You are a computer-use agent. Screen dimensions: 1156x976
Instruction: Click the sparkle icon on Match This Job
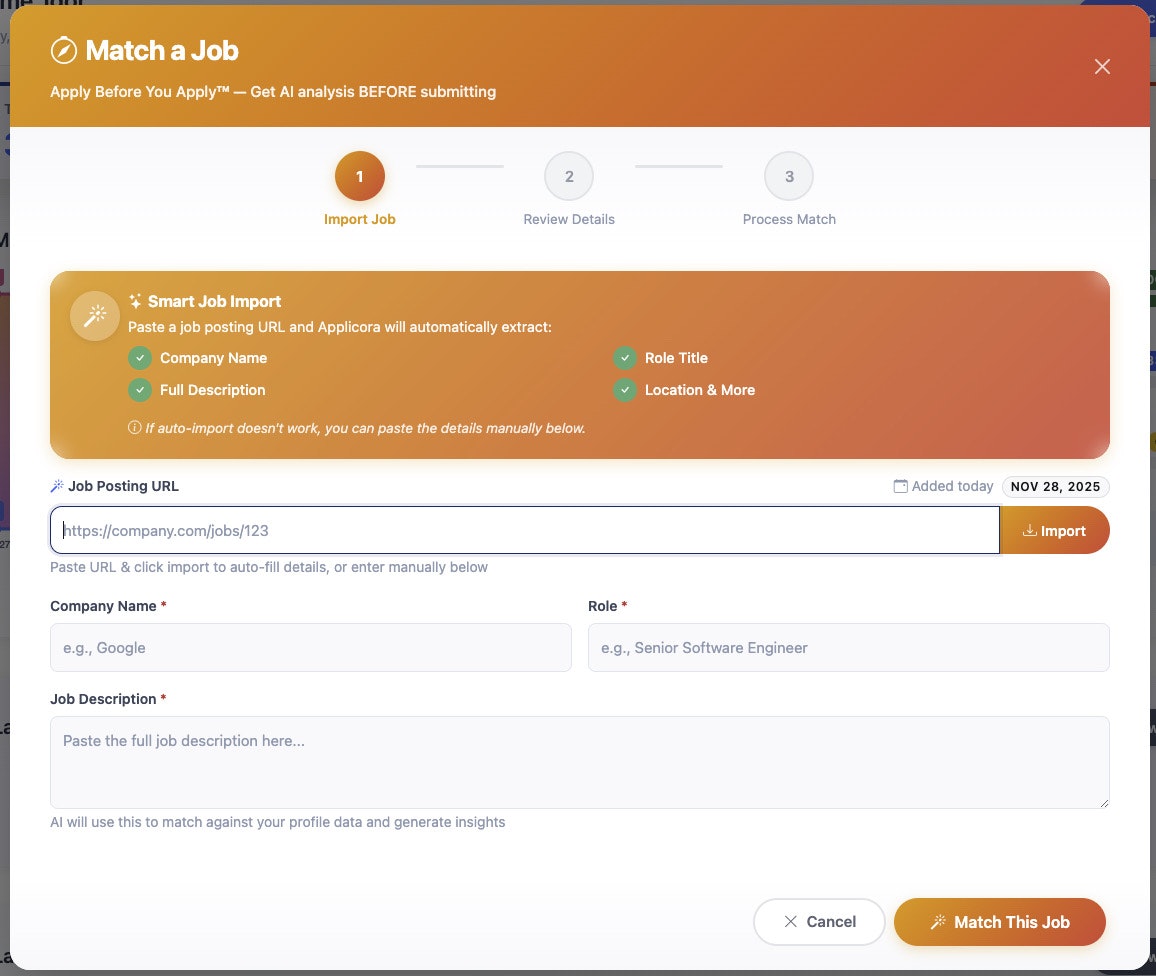(x=938, y=922)
